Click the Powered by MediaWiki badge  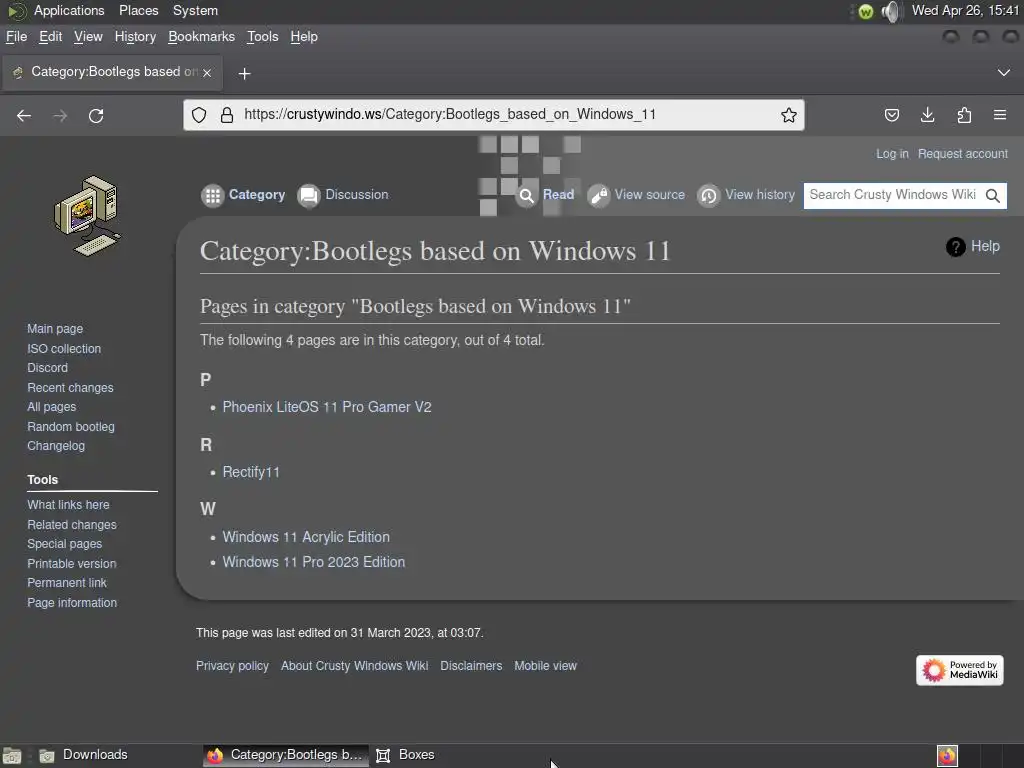[x=959, y=670]
